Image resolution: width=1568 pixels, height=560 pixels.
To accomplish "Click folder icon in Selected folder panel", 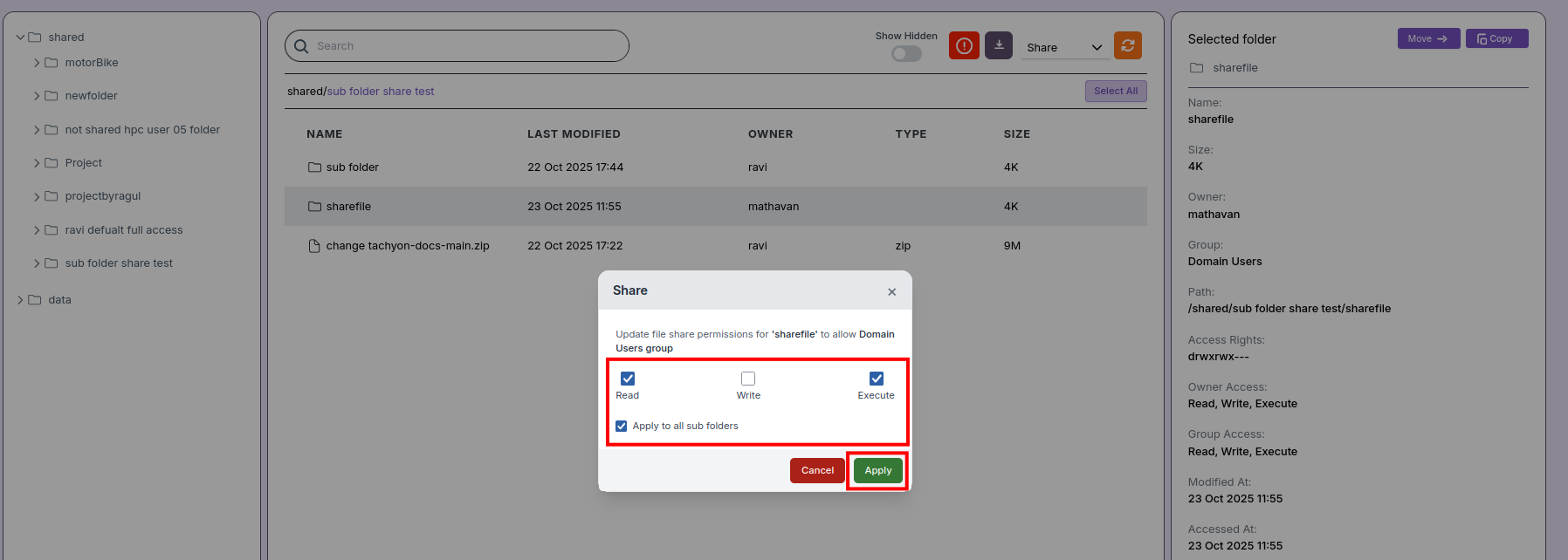I will coord(1197,68).
